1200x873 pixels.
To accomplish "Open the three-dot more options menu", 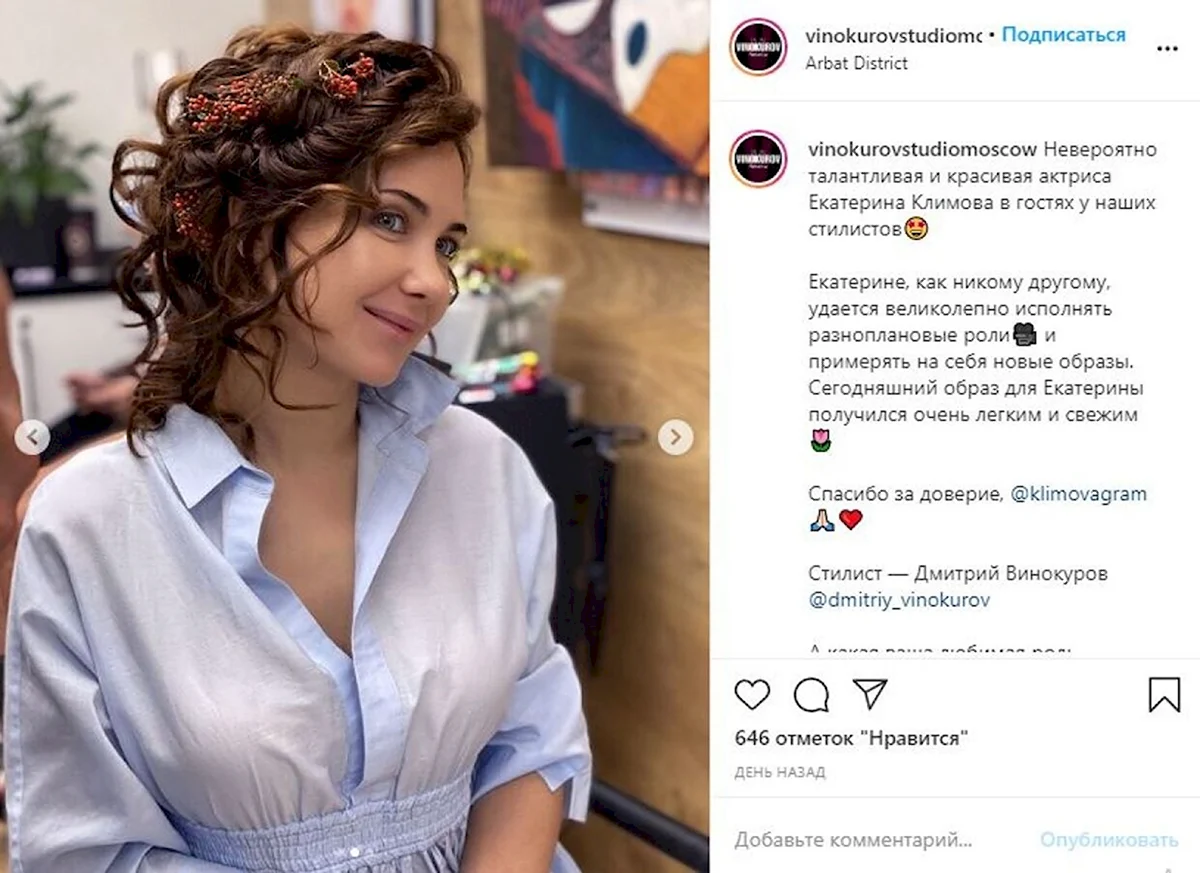I will coord(1166,47).
